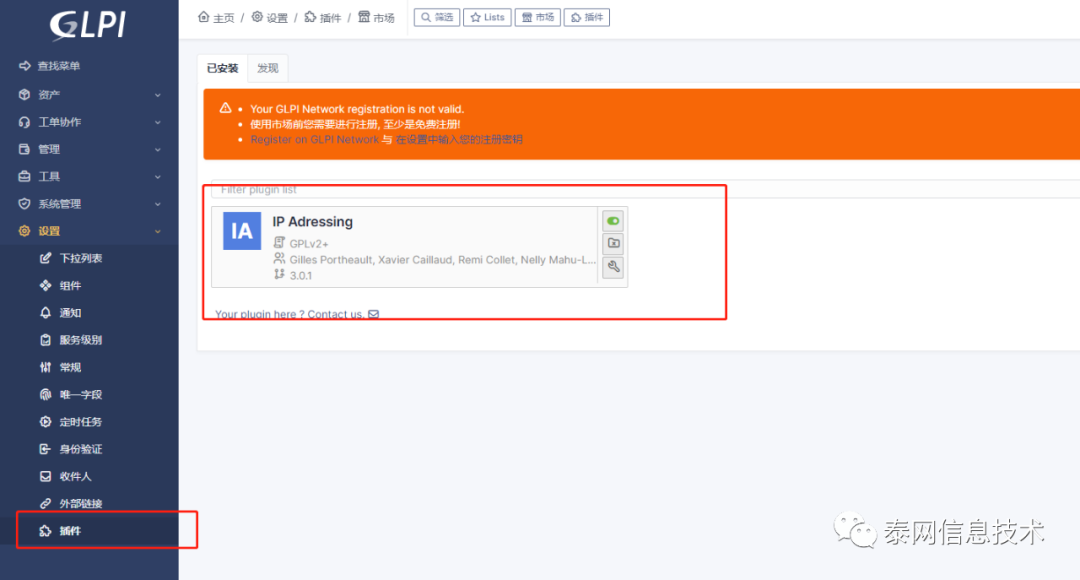Open 身份验证 in the sidebar
The image size is (1080, 580).
click(71, 449)
